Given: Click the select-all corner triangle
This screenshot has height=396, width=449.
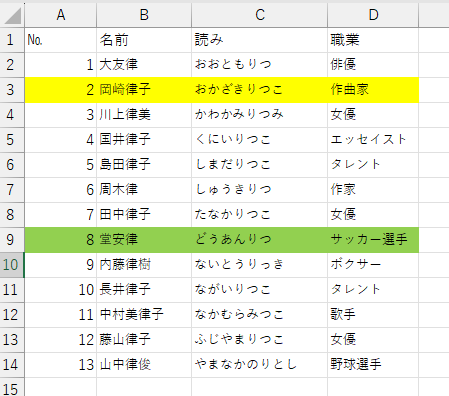Looking at the screenshot, I should (12, 15).
